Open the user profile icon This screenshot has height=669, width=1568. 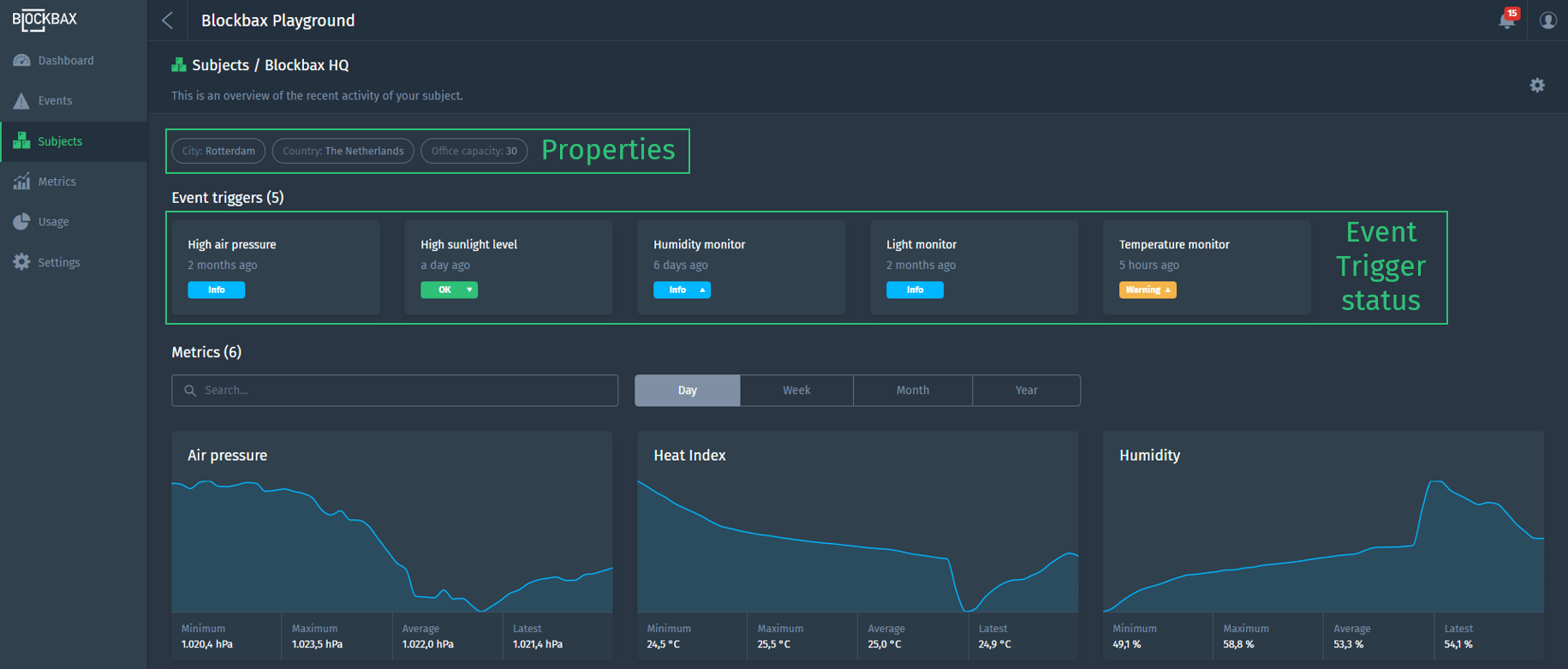tap(1547, 20)
